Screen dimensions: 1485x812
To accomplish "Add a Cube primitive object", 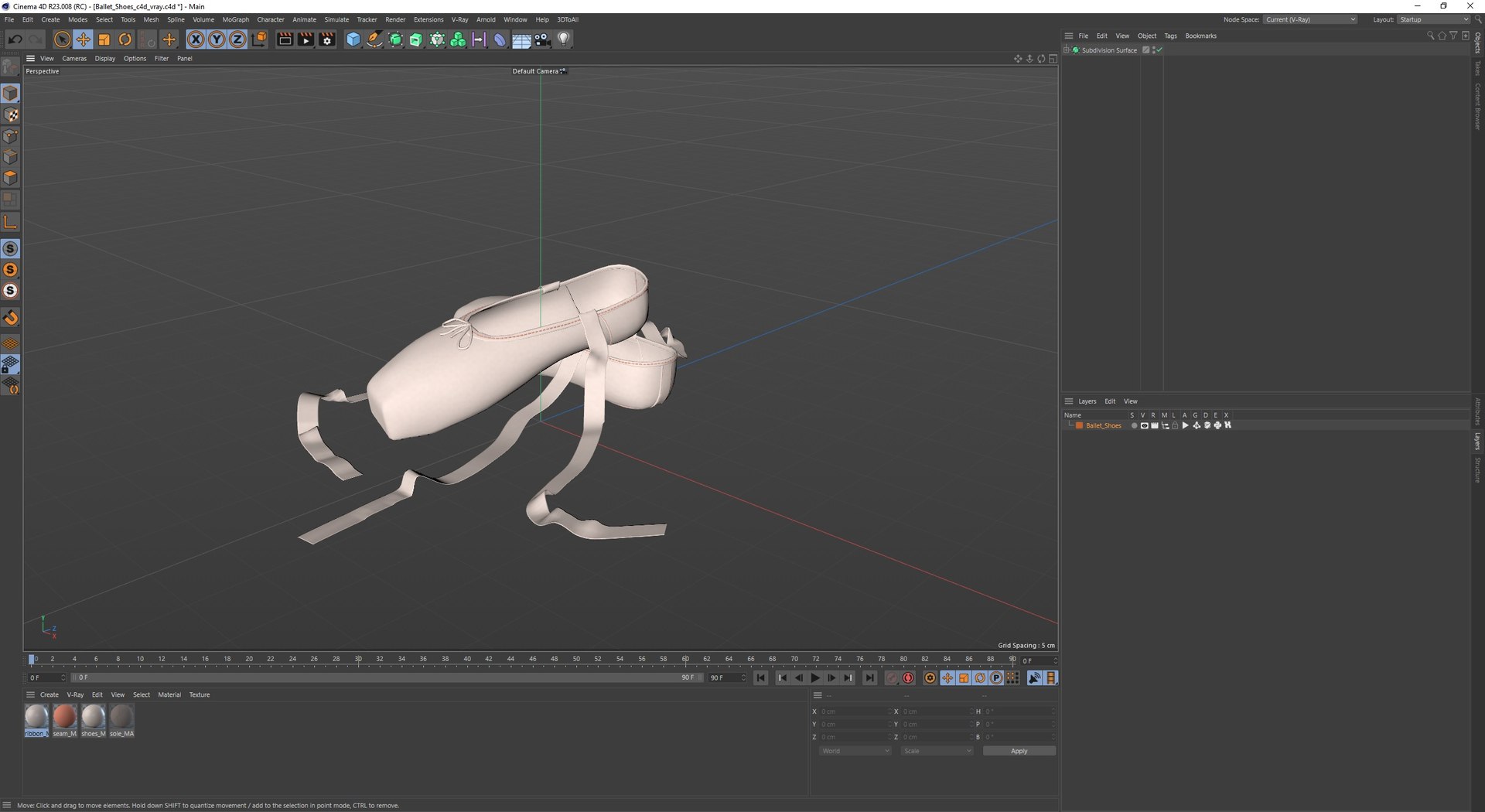I will pos(353,39).
